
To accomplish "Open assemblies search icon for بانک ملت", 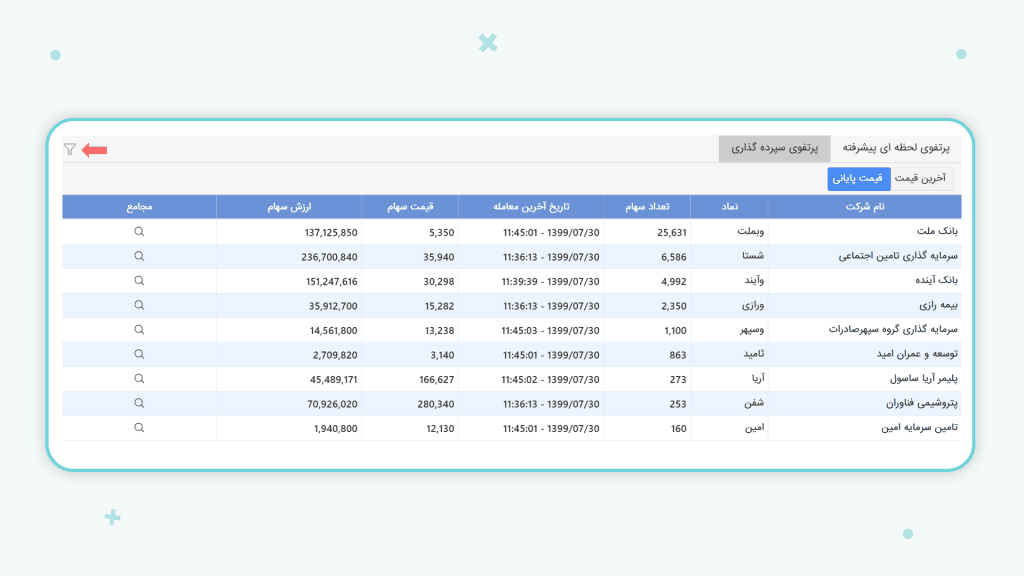I will 139,232.
